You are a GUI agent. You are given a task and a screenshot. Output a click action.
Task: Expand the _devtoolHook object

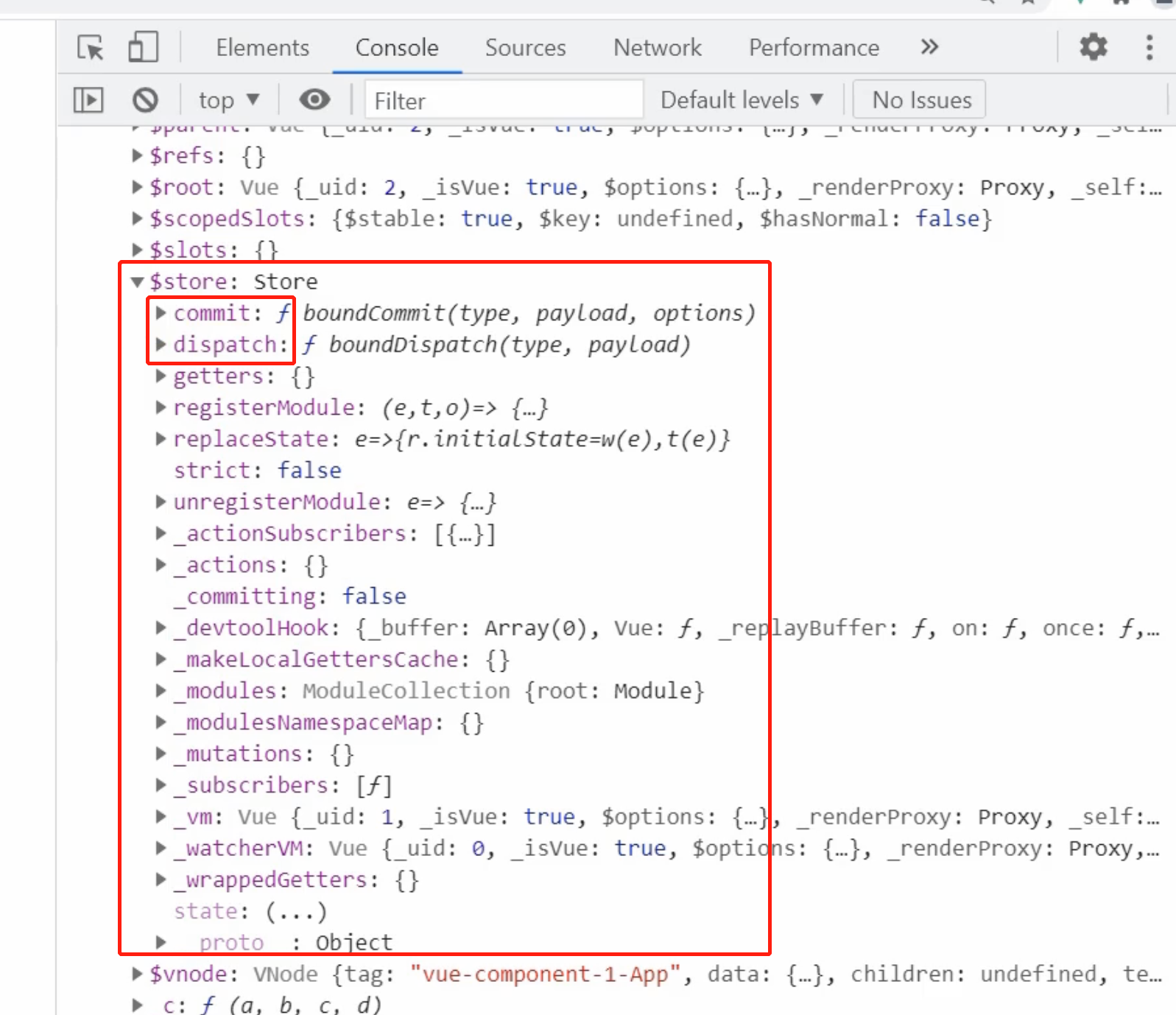point(161,628)
